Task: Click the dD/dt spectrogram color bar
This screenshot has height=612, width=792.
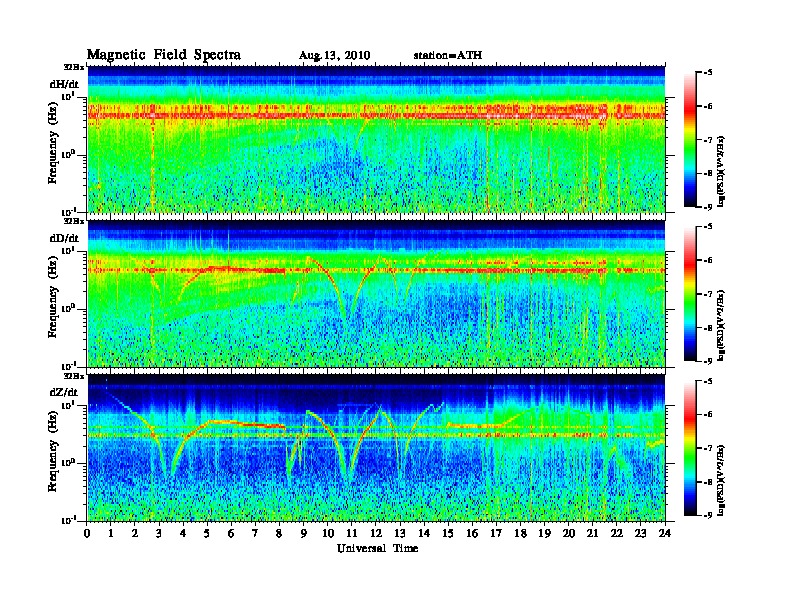Action: (x=690, y=294)
